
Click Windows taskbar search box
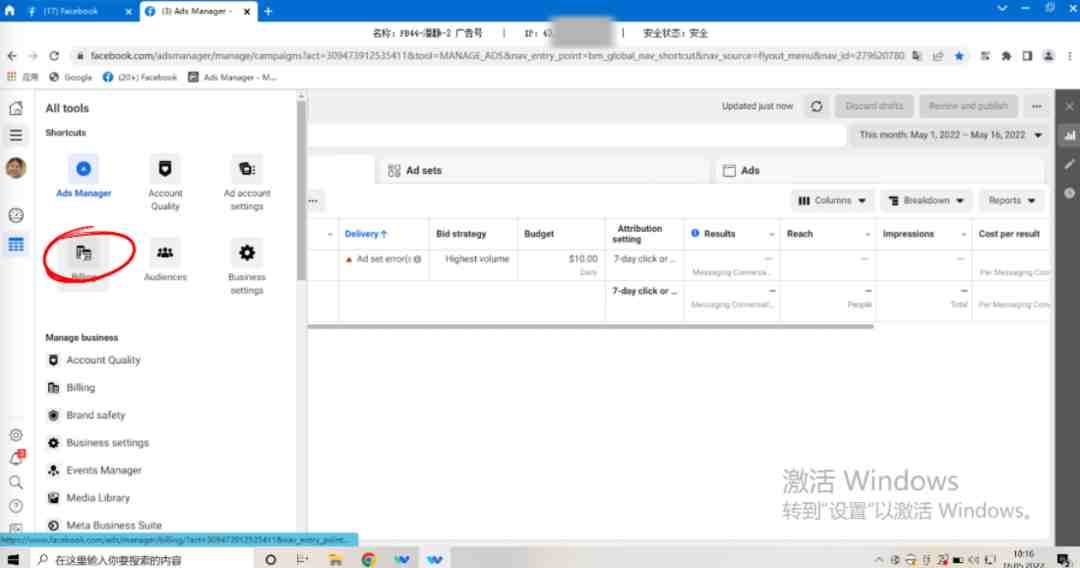pos(143,559)
